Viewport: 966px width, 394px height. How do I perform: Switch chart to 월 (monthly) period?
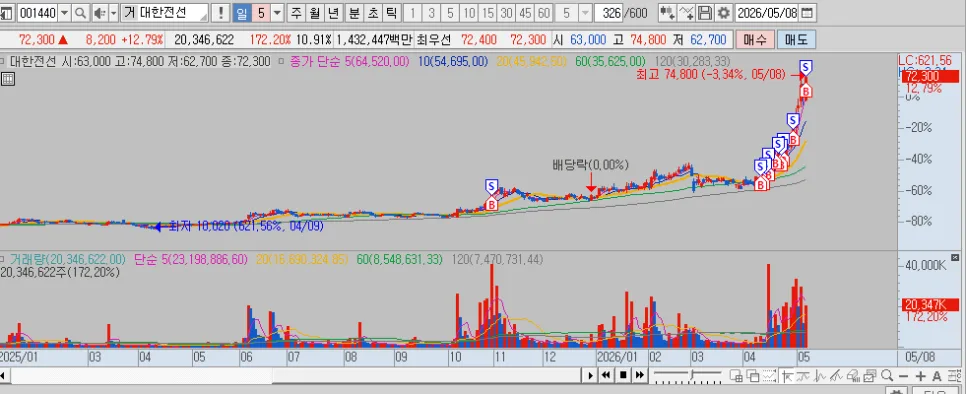coord(315,12)
